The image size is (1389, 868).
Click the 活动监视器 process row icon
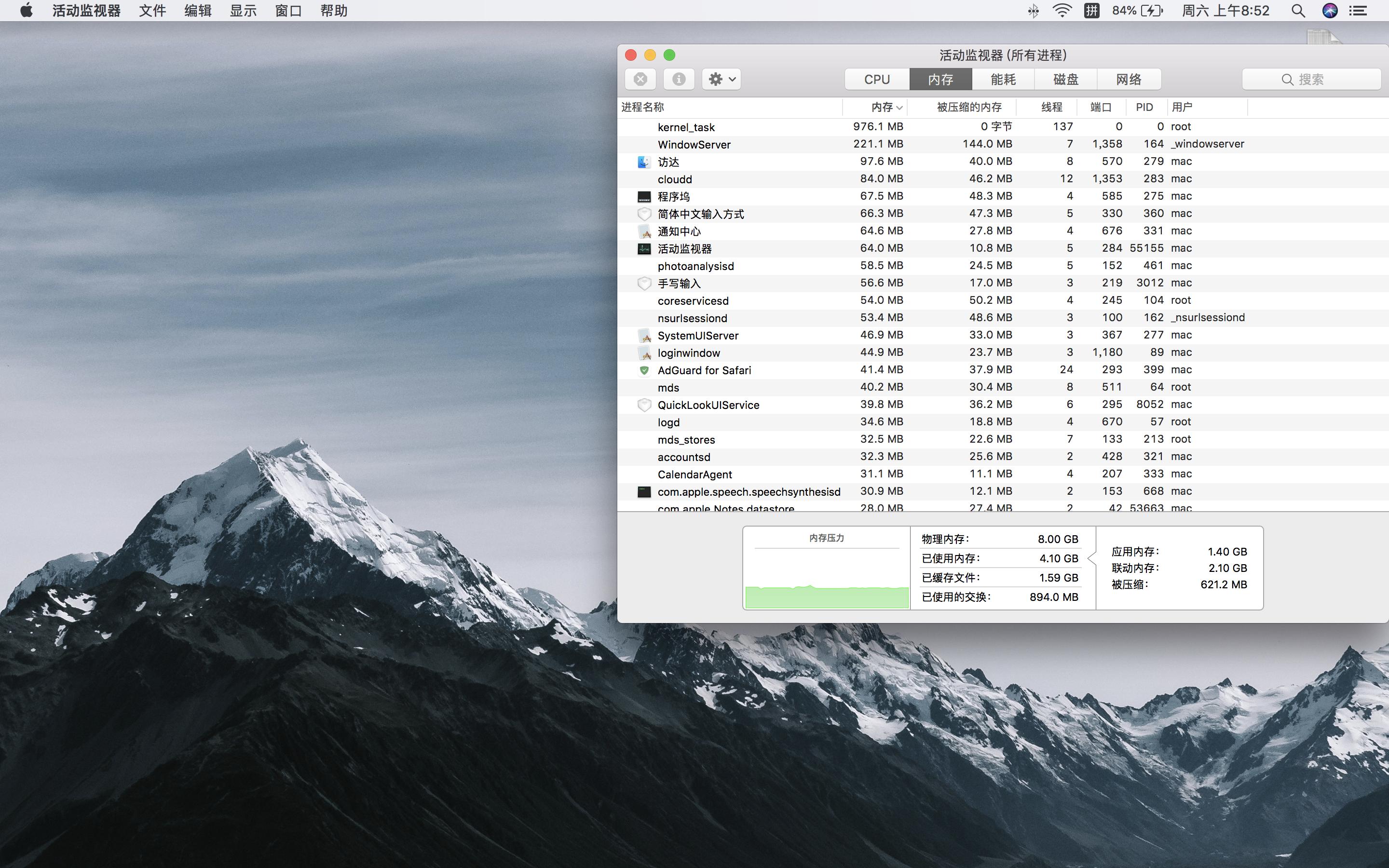coord(644,248)
